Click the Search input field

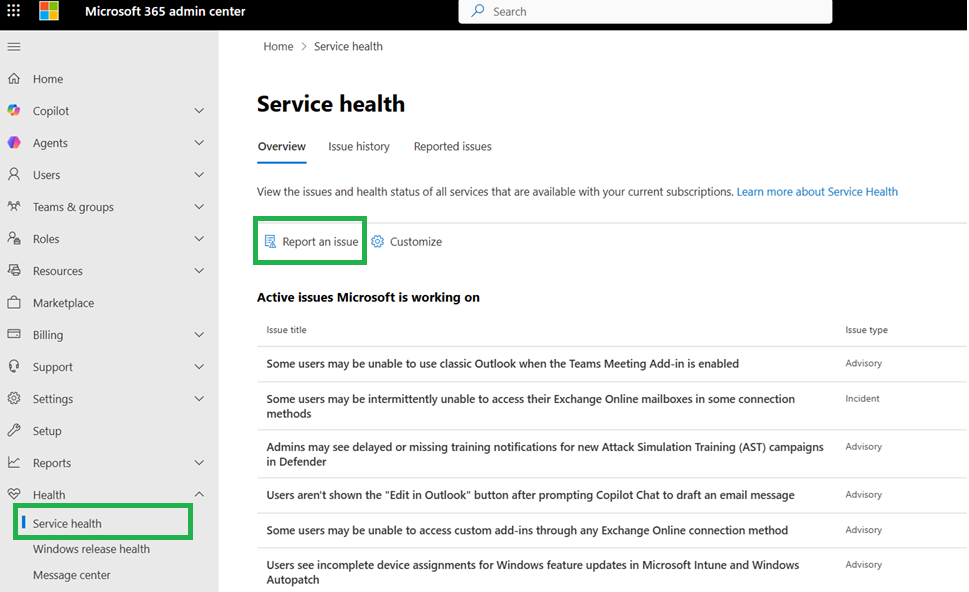[645, 11]
